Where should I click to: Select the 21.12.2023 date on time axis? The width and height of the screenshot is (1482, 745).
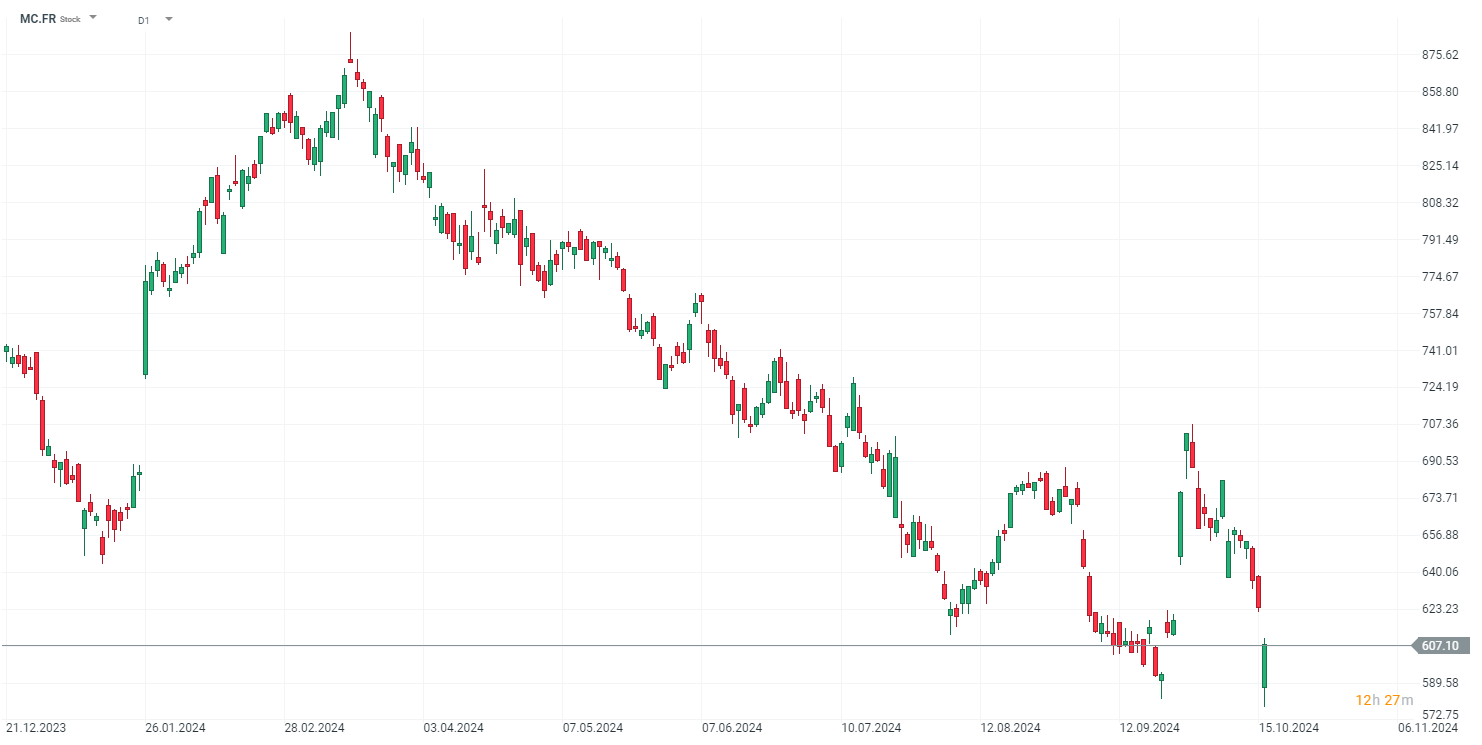(36, 728)
